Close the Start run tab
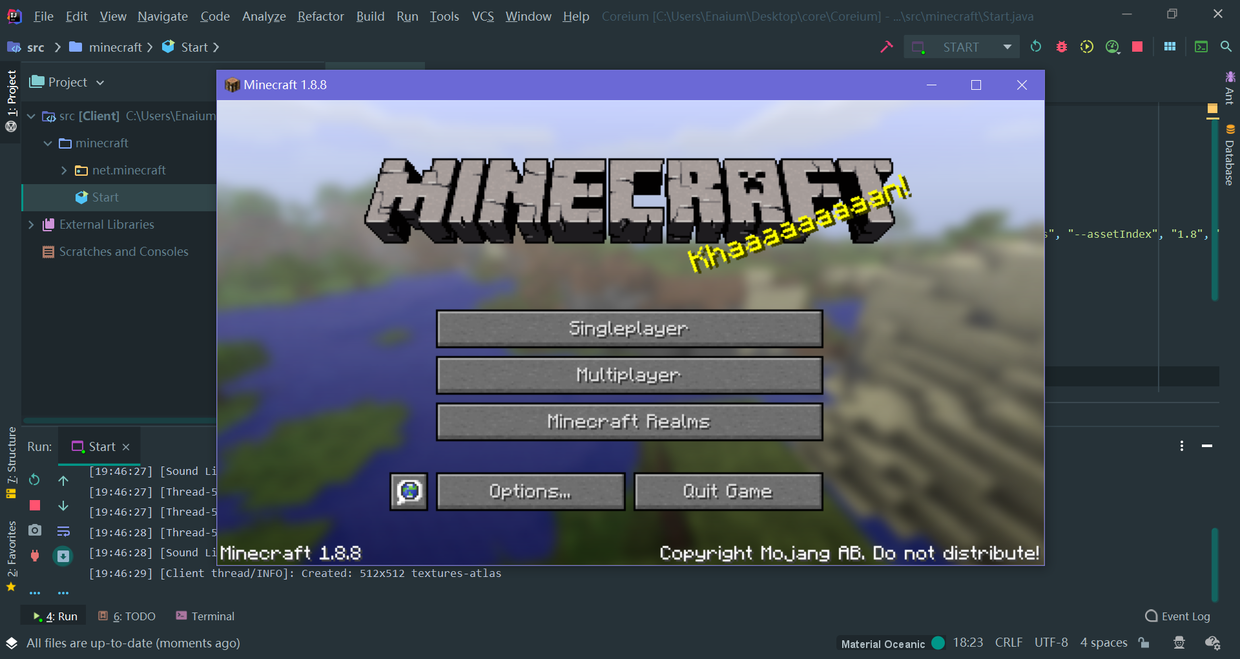The height and width of the screenshot is (659, 1240). click(x=126, y=447)
